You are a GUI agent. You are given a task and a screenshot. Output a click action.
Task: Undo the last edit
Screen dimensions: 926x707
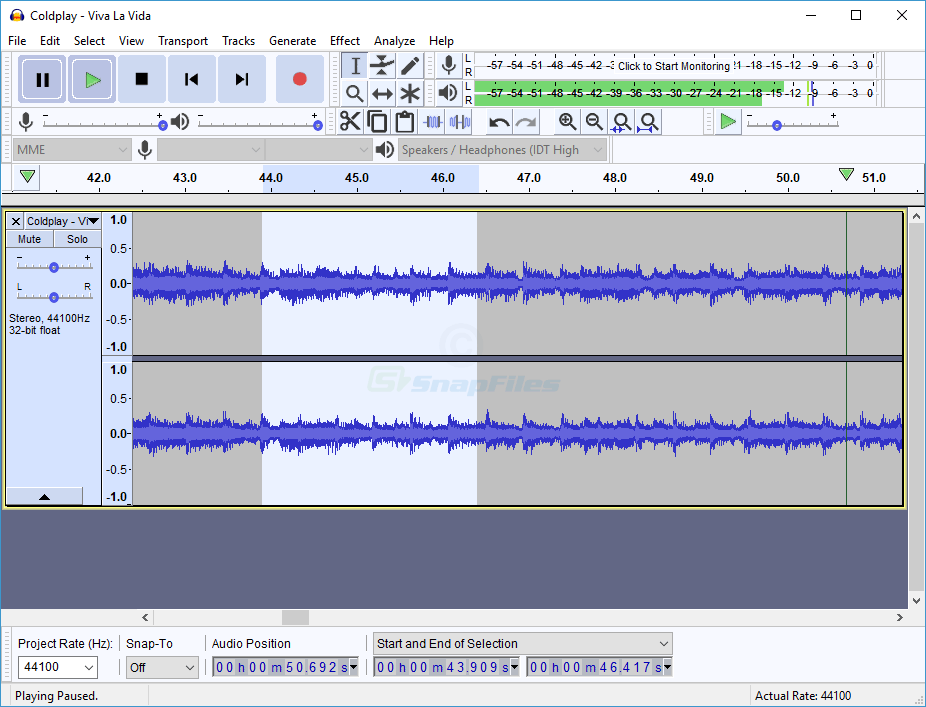498,121
